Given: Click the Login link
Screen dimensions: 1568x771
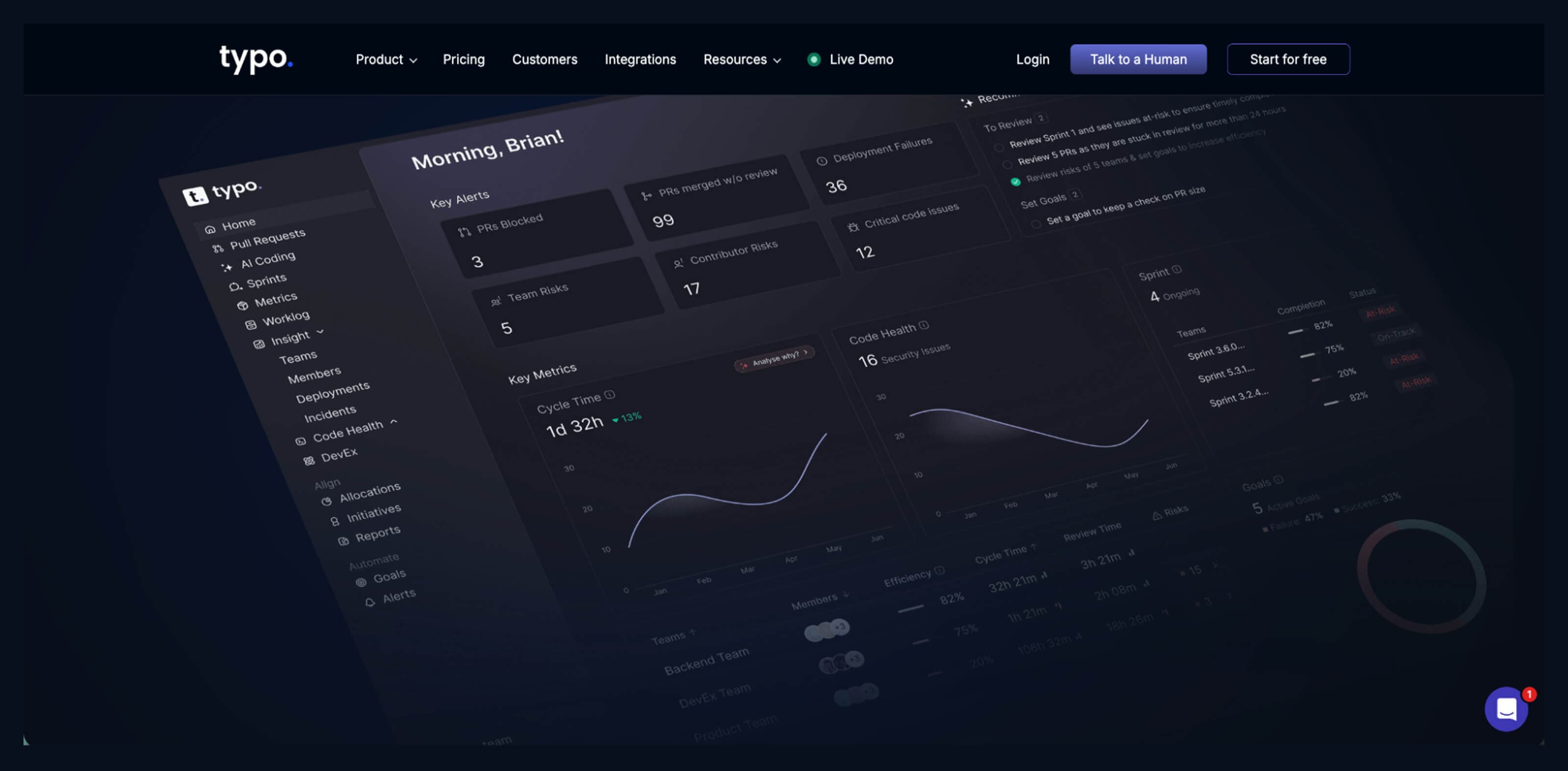Looking at the screenshot, I should coord(1032,60).
